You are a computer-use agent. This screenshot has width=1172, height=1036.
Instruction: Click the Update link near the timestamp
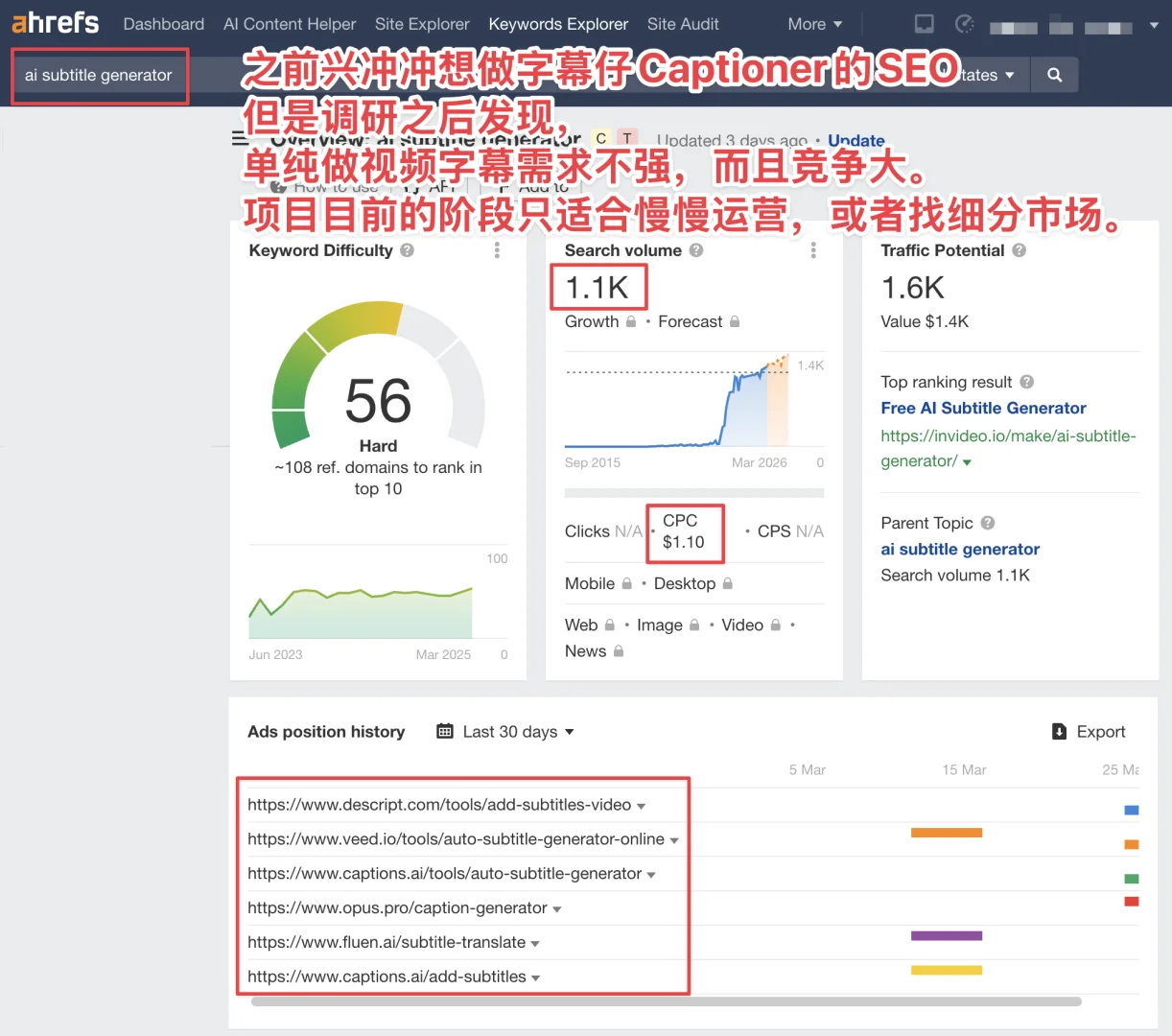coord(855,140)
